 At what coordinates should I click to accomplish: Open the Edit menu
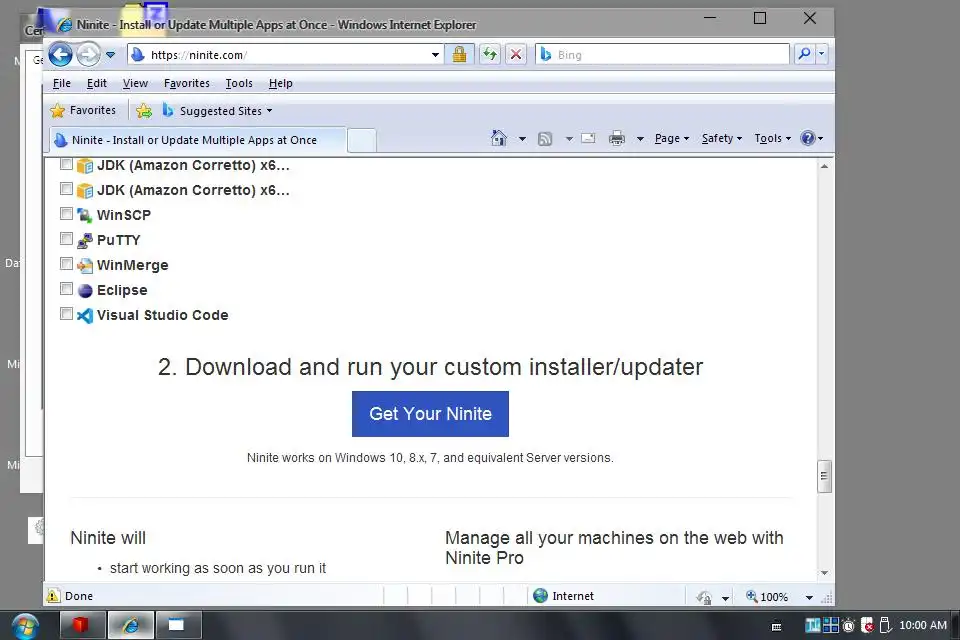tap(97, 83)
